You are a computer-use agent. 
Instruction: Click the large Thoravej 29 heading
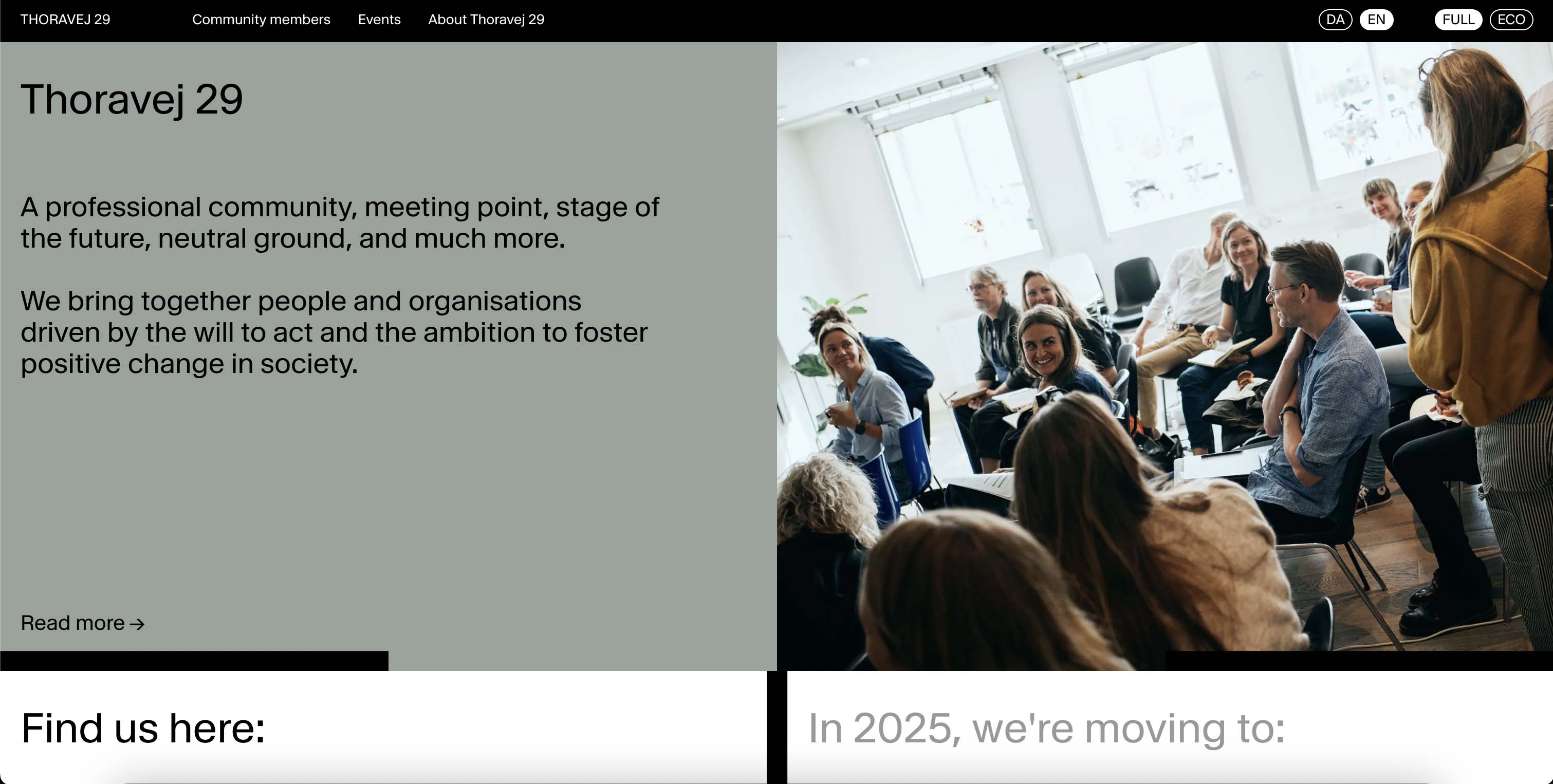[x=132, y=100]
